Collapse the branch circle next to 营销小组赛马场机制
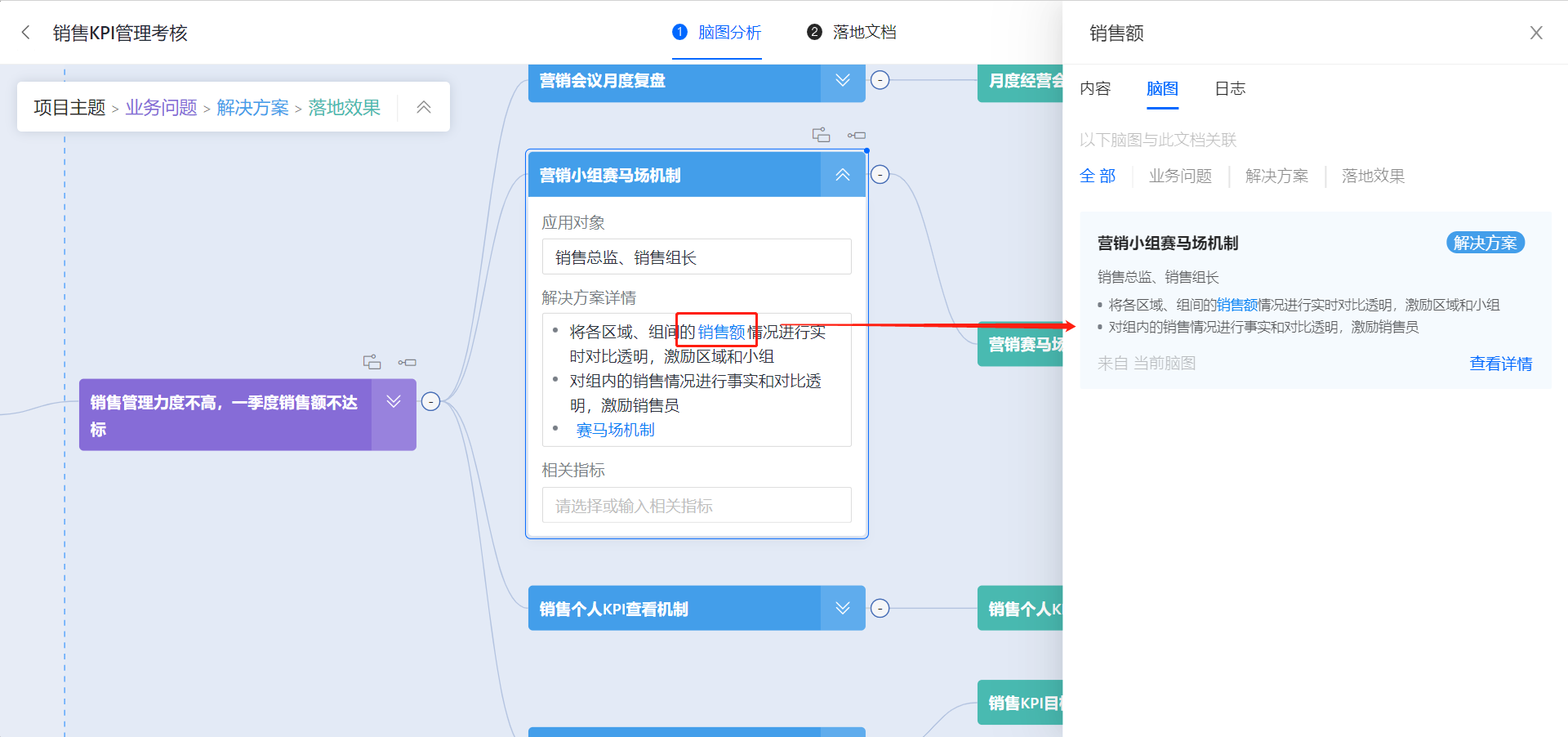The width and height of the screenshot is (1568, 737). (x=880, y=174)
